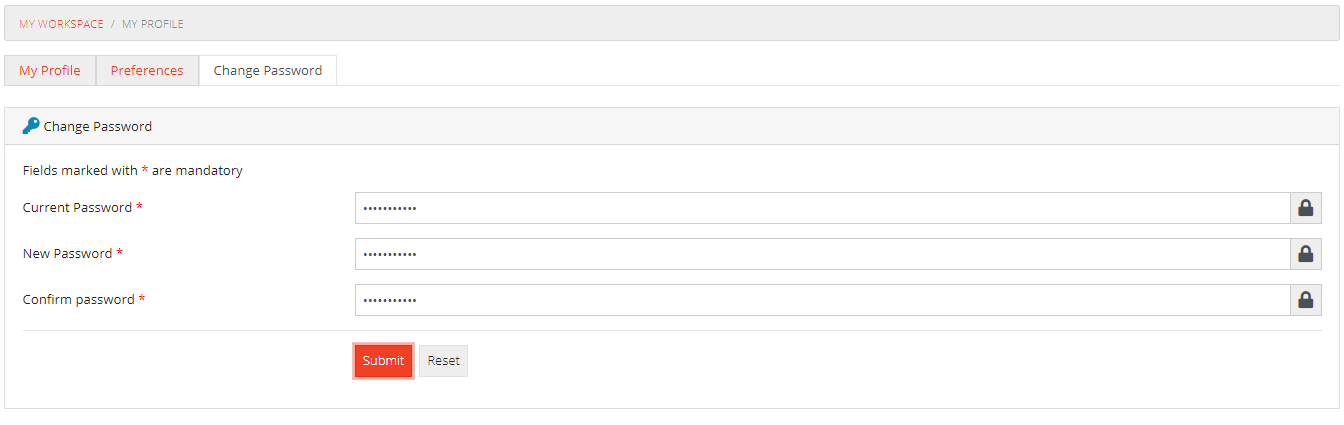This screenshot has height=425, width=1344.
Task: Click the Reset button
Action: pyautogui.click(x=443, y=361)
